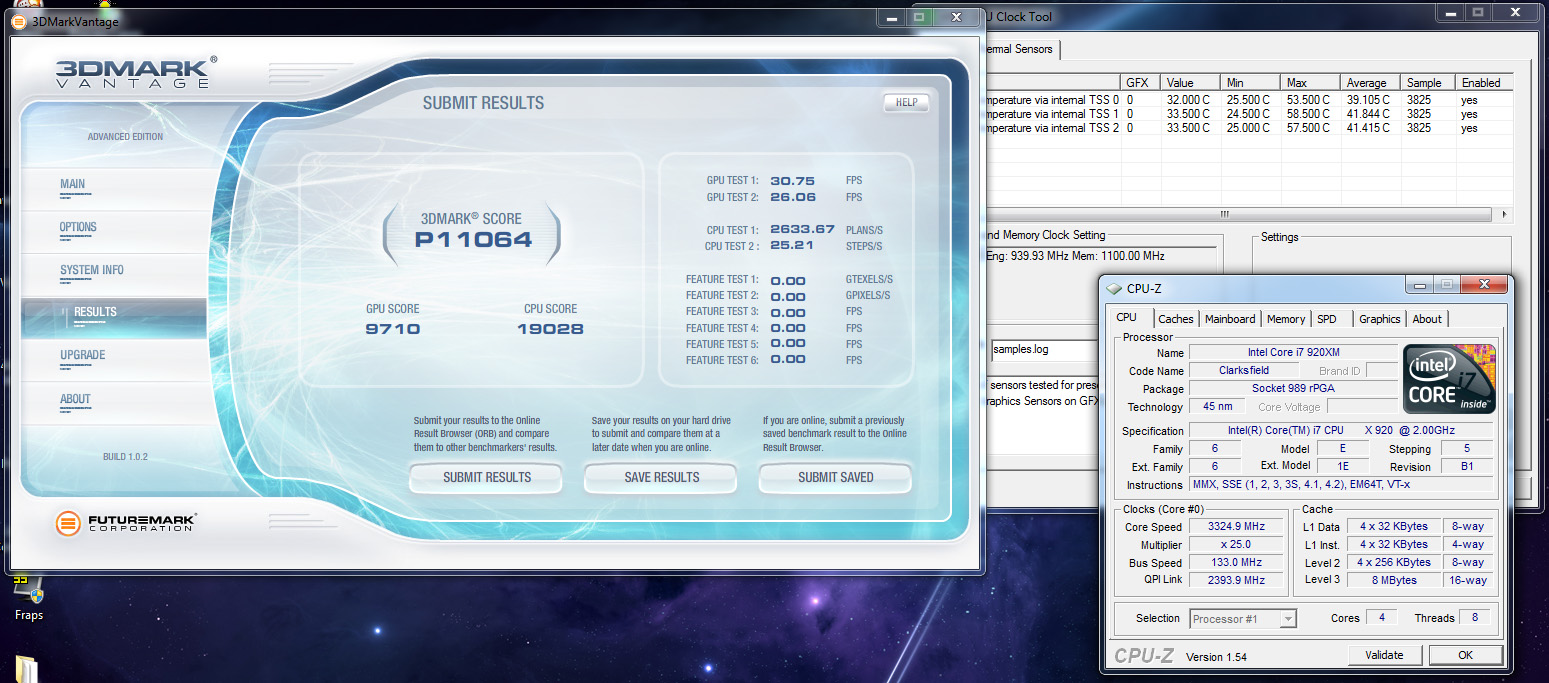Click the Sample column header
The width and height of the screenshot is (1549, 683).
[1427, 82]
